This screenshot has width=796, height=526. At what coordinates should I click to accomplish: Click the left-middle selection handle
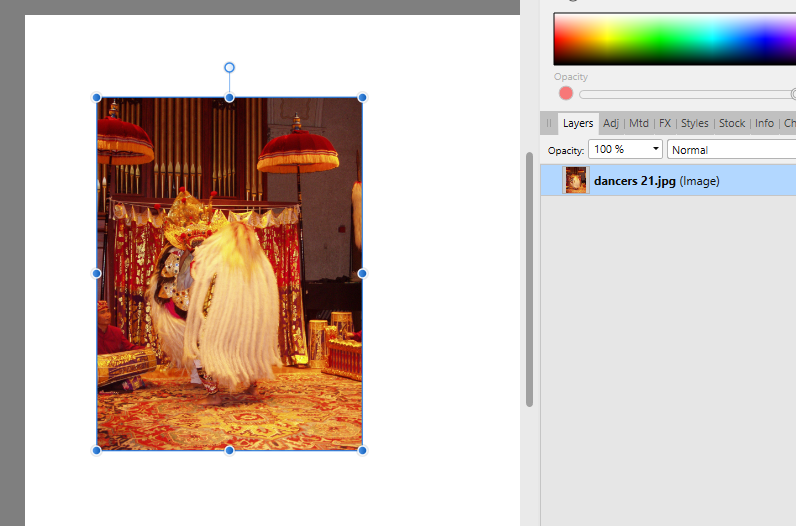[96, 274]
